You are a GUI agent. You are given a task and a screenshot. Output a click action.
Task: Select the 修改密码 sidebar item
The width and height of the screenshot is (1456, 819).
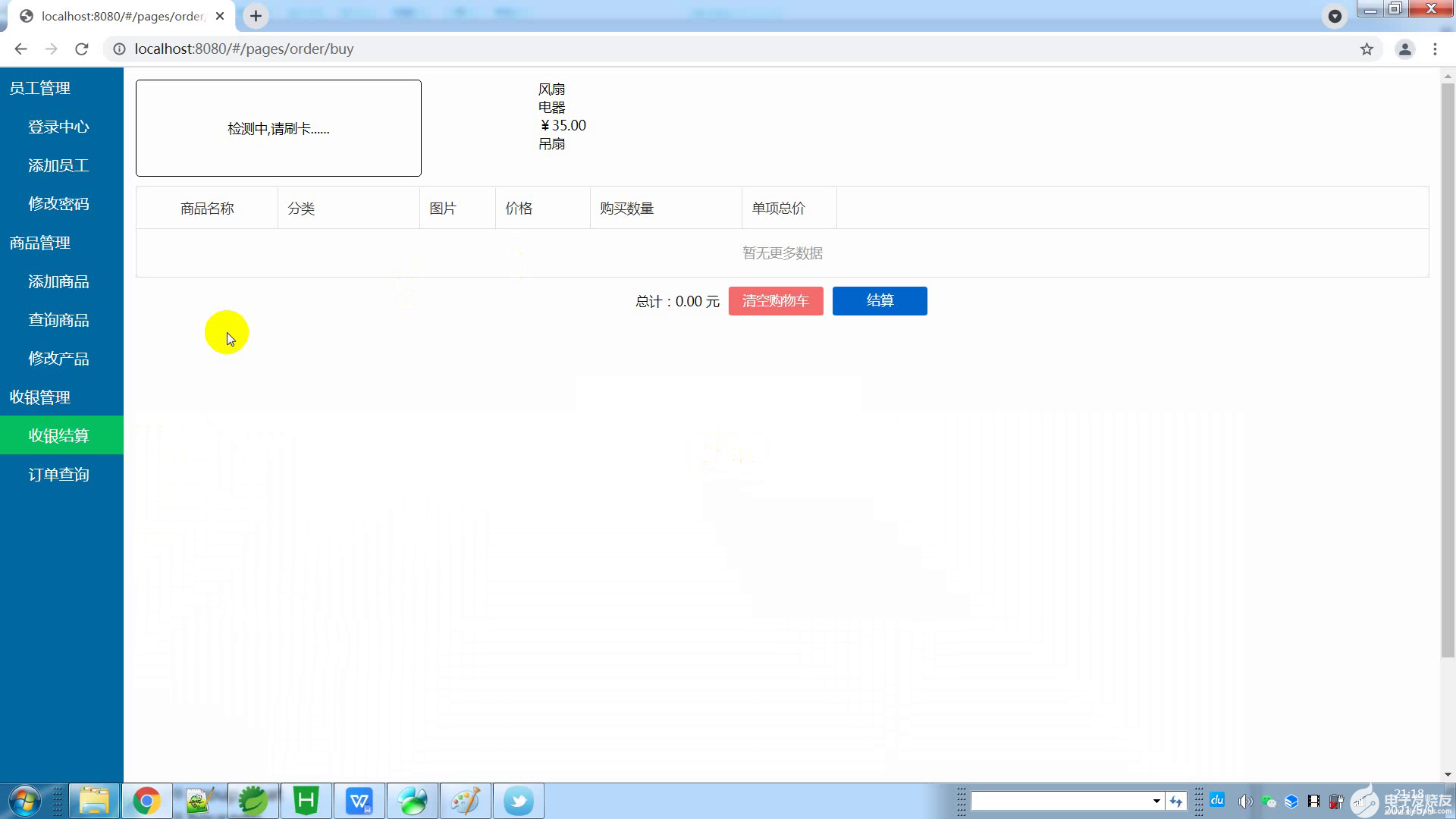[x=59, y=204]
